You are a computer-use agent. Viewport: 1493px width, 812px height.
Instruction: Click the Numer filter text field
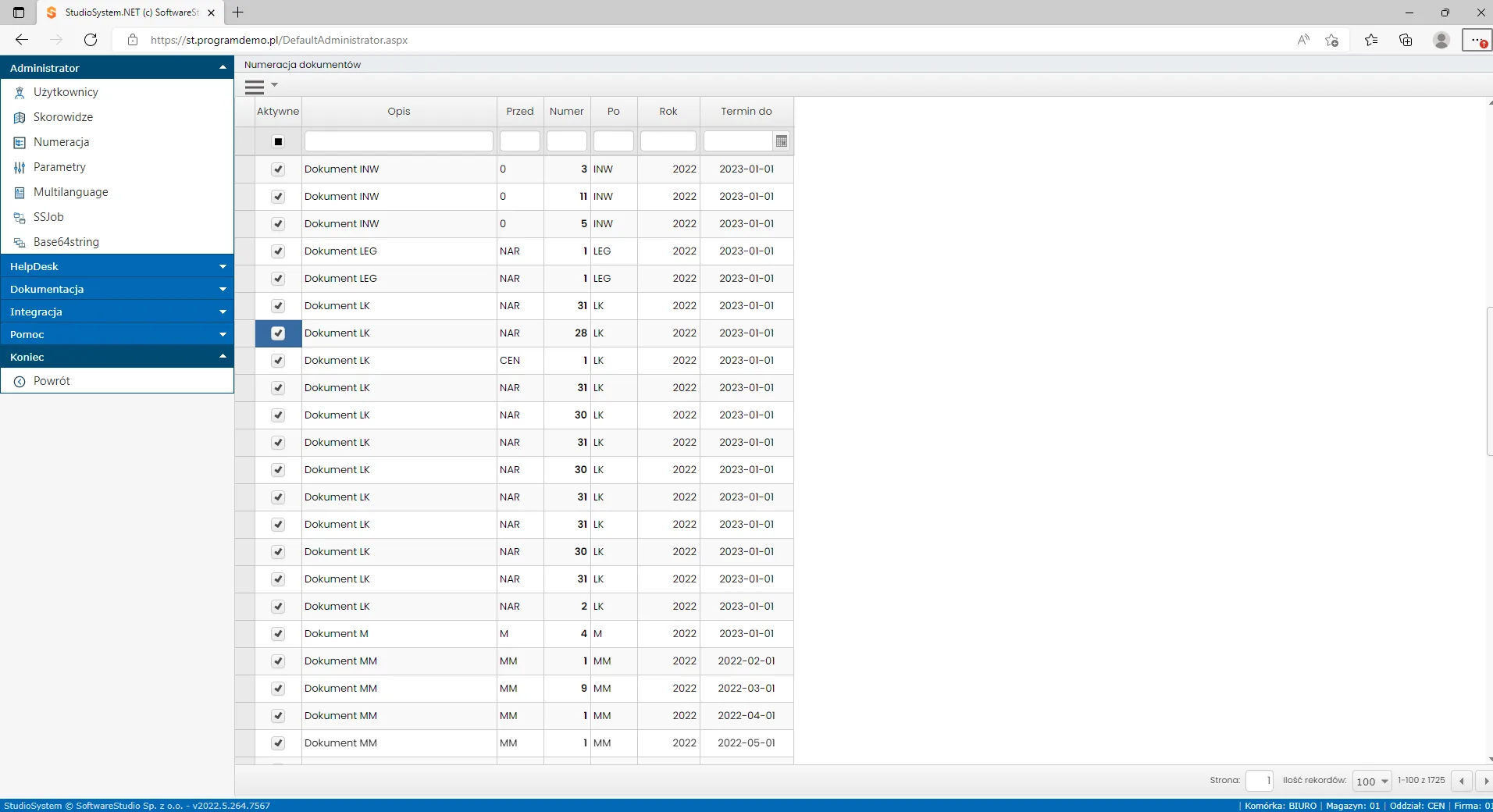tap(567, 141)
